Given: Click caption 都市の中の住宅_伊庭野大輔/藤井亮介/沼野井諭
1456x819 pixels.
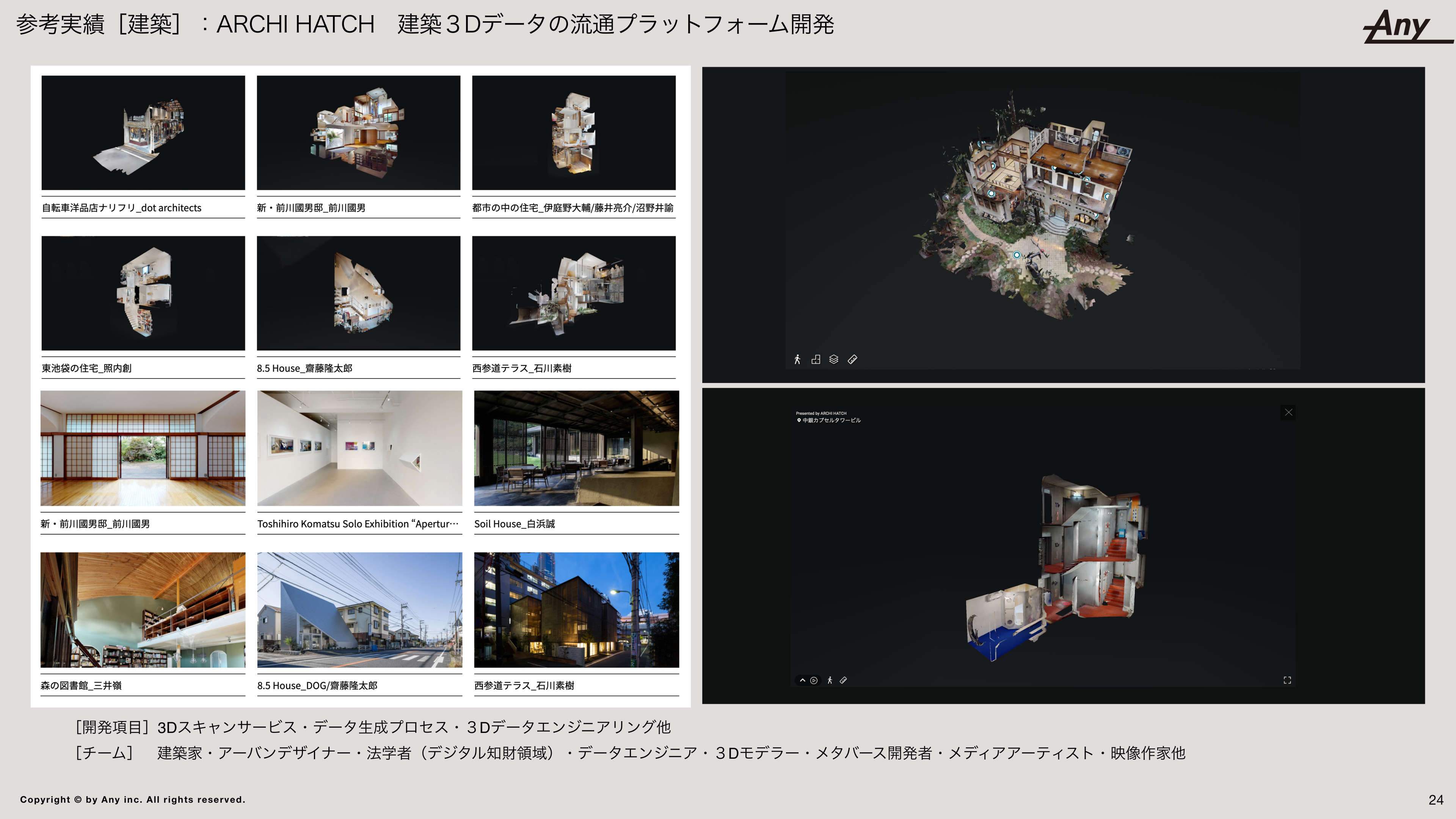Looking at the screenshot, I should click(x=573, y=208).
